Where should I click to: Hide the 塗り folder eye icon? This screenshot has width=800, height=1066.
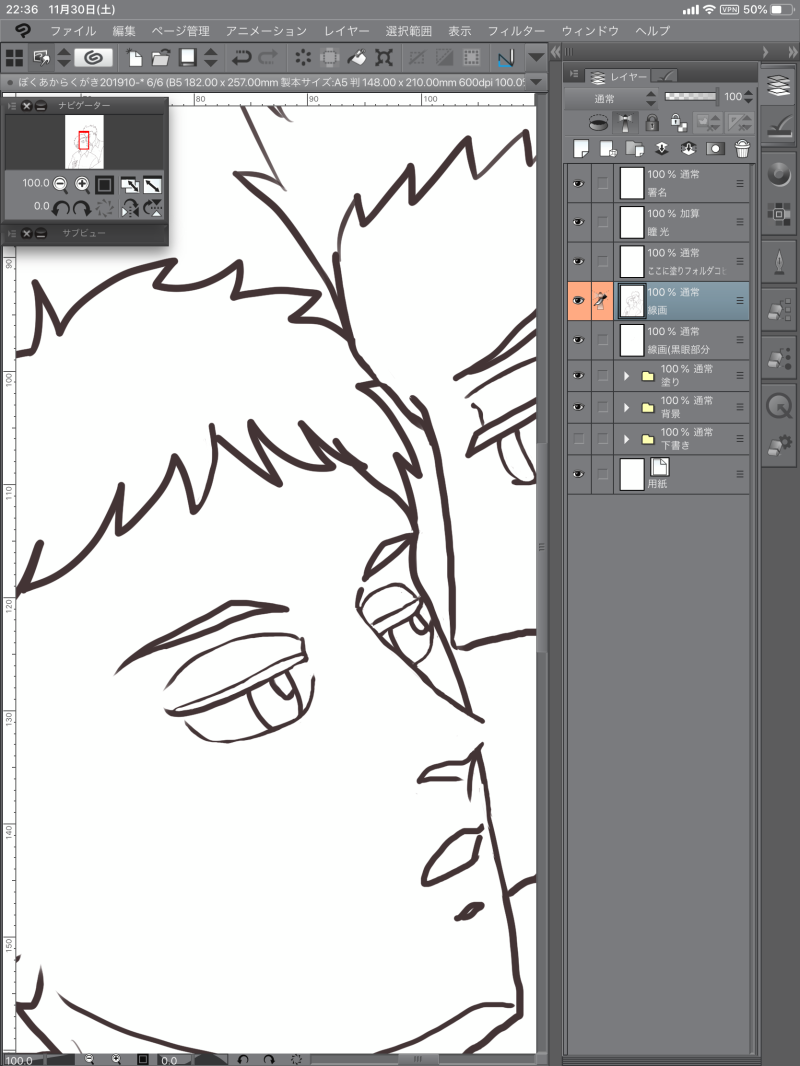[x=578, y=375]
